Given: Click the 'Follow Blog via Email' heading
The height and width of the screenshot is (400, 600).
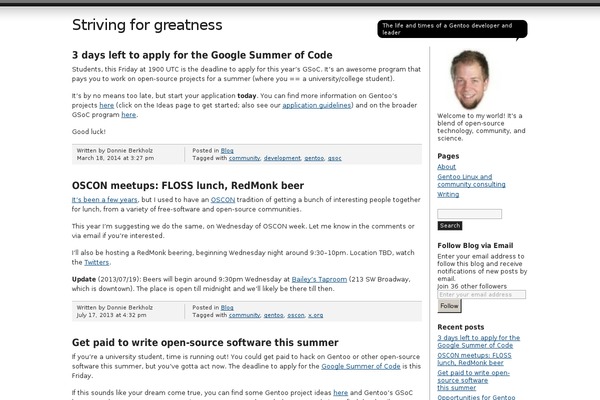Looking at the screenshot, I should [x=475, y=246].
